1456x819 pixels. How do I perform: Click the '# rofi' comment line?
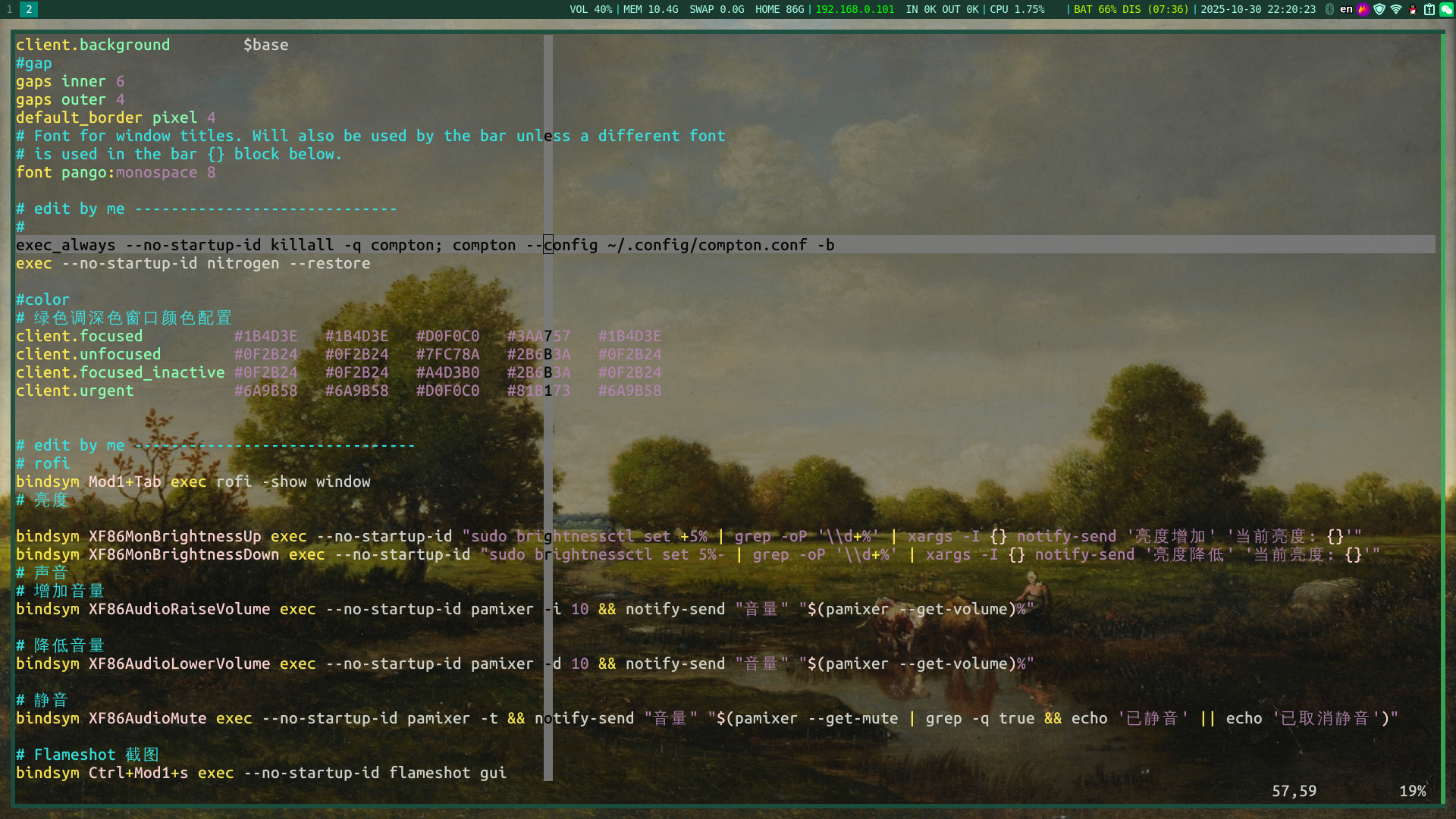[43, 463]
